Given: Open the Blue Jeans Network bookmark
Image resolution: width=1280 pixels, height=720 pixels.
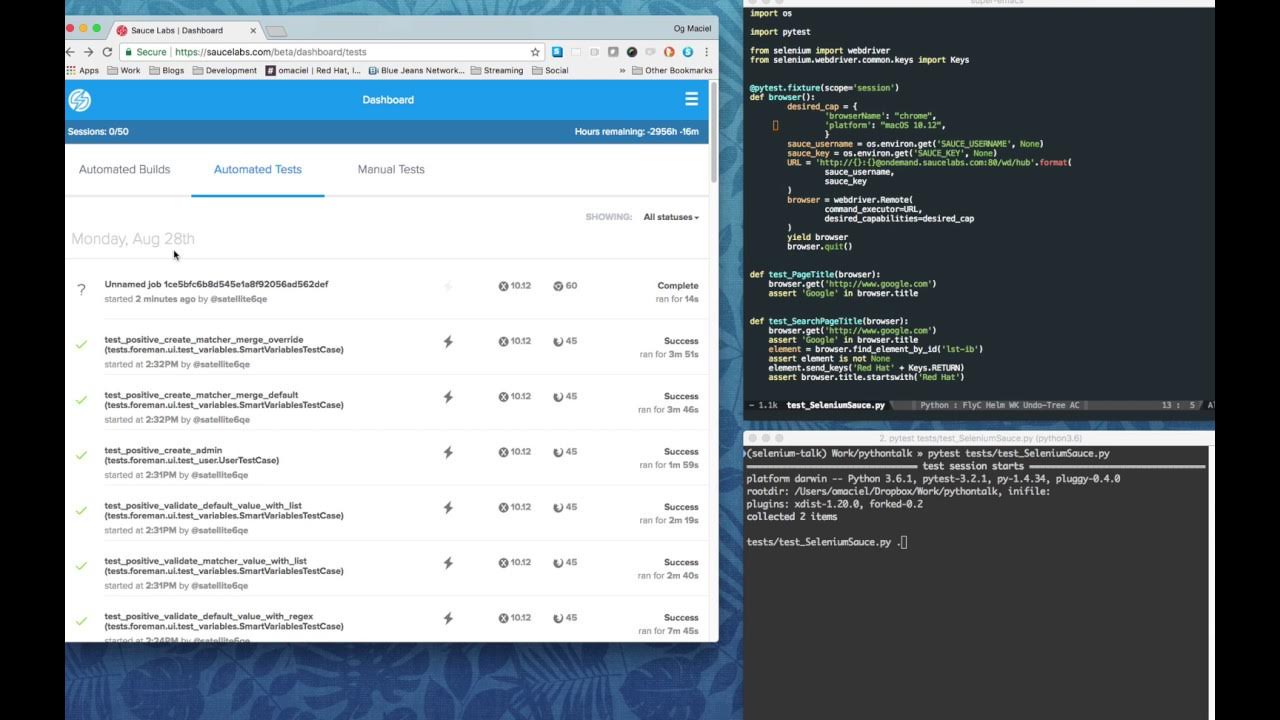Looking at the screenshot, I should [x=417, y=71].
